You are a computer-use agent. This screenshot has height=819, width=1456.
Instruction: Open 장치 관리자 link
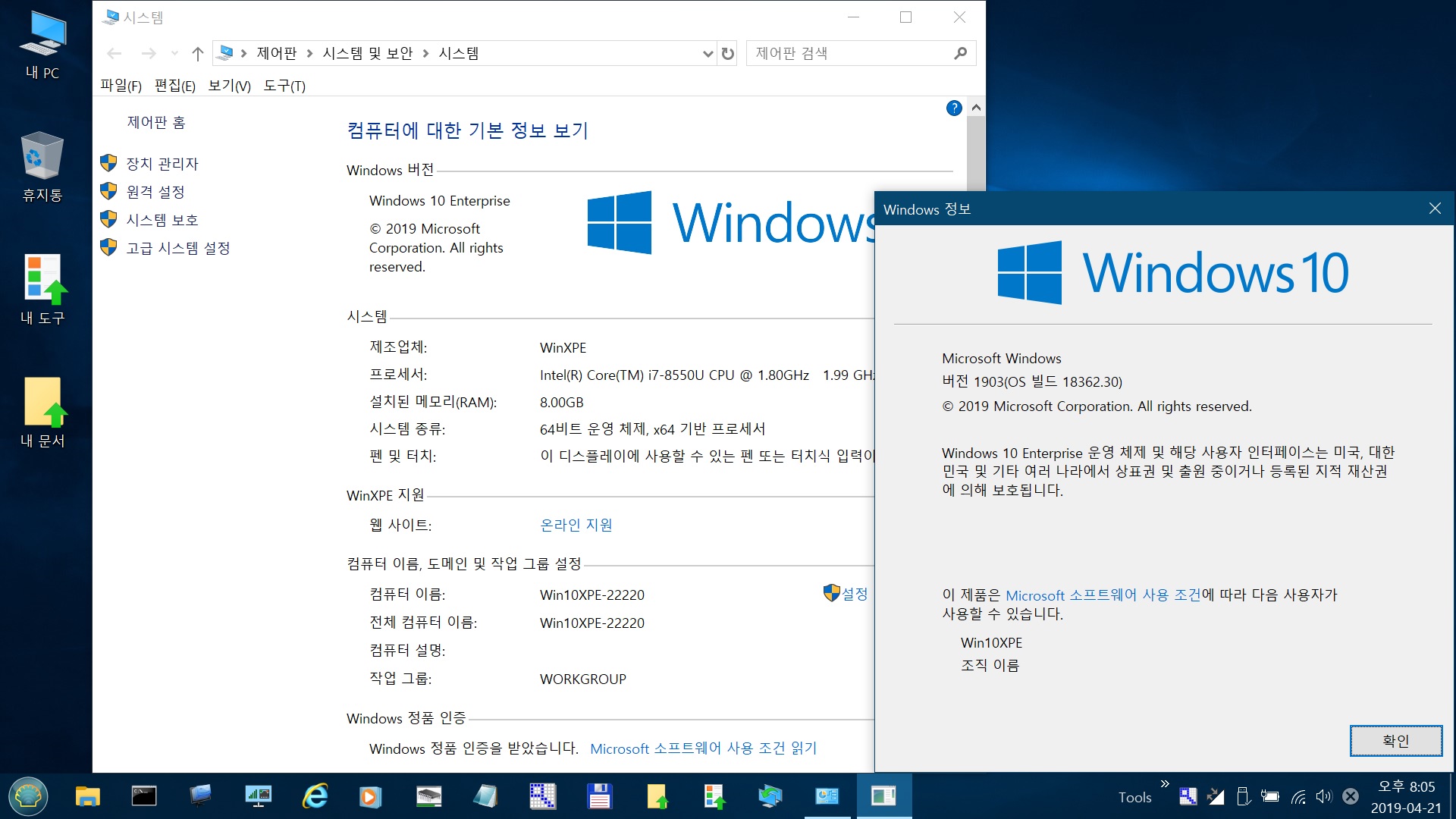click(x=162, y=164)
